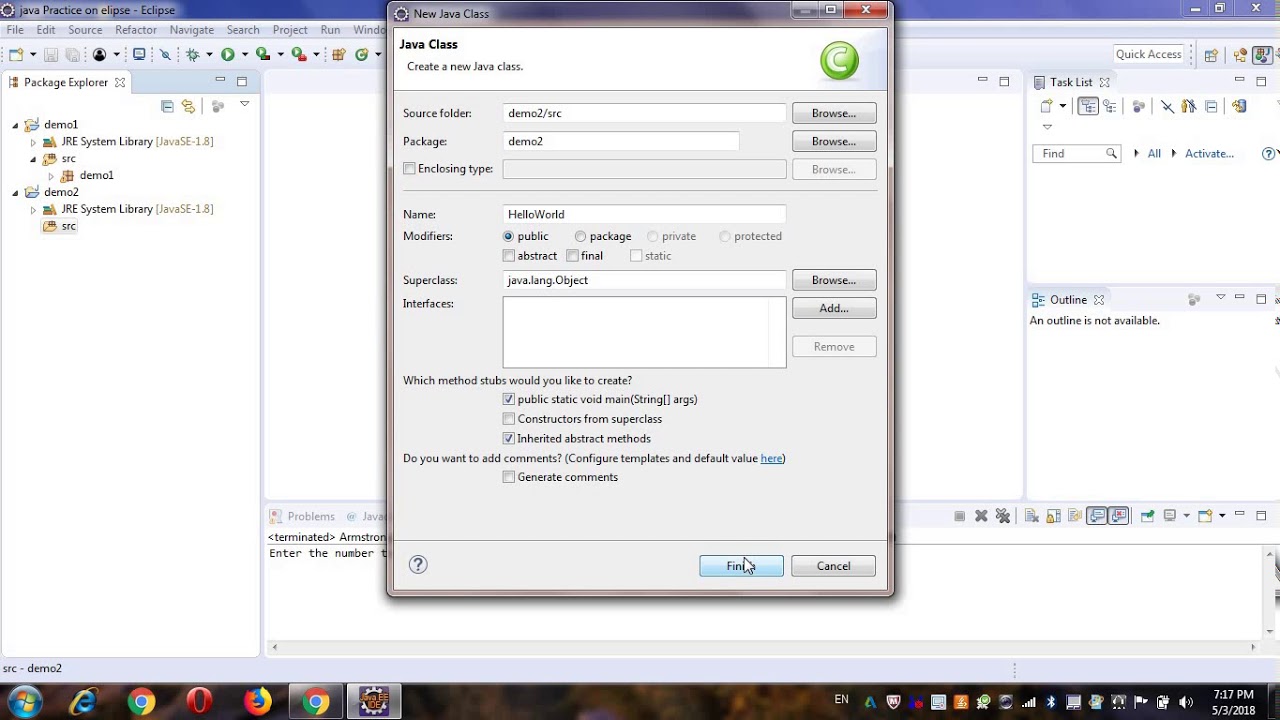The height and width of the screenshot is (720, 1280).
Task: Click Finish in New Java Class dialog
Action: [741, 566]
